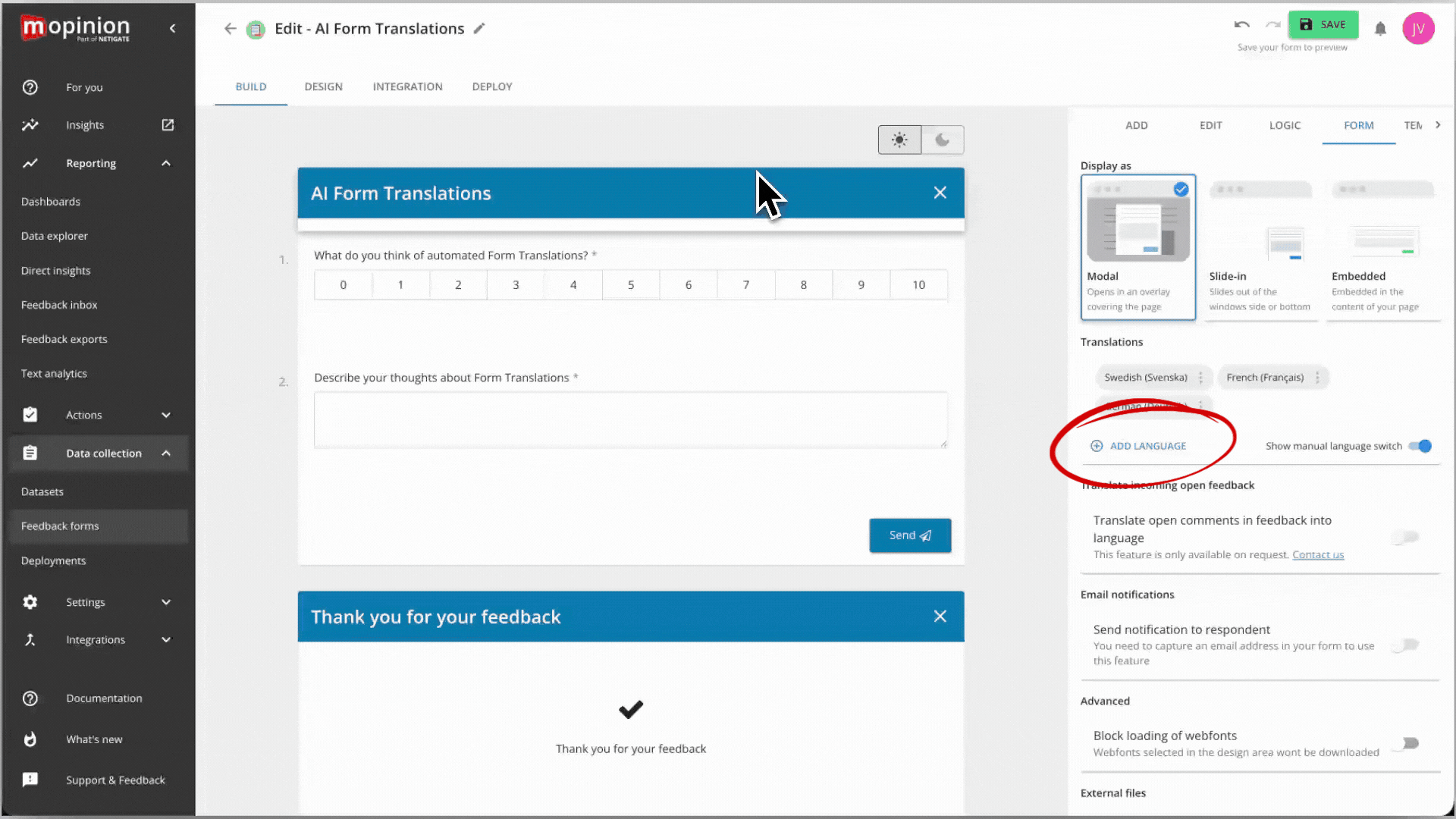Toggle Show manual language switch

pyautogui.click(x=1420, y=446)
